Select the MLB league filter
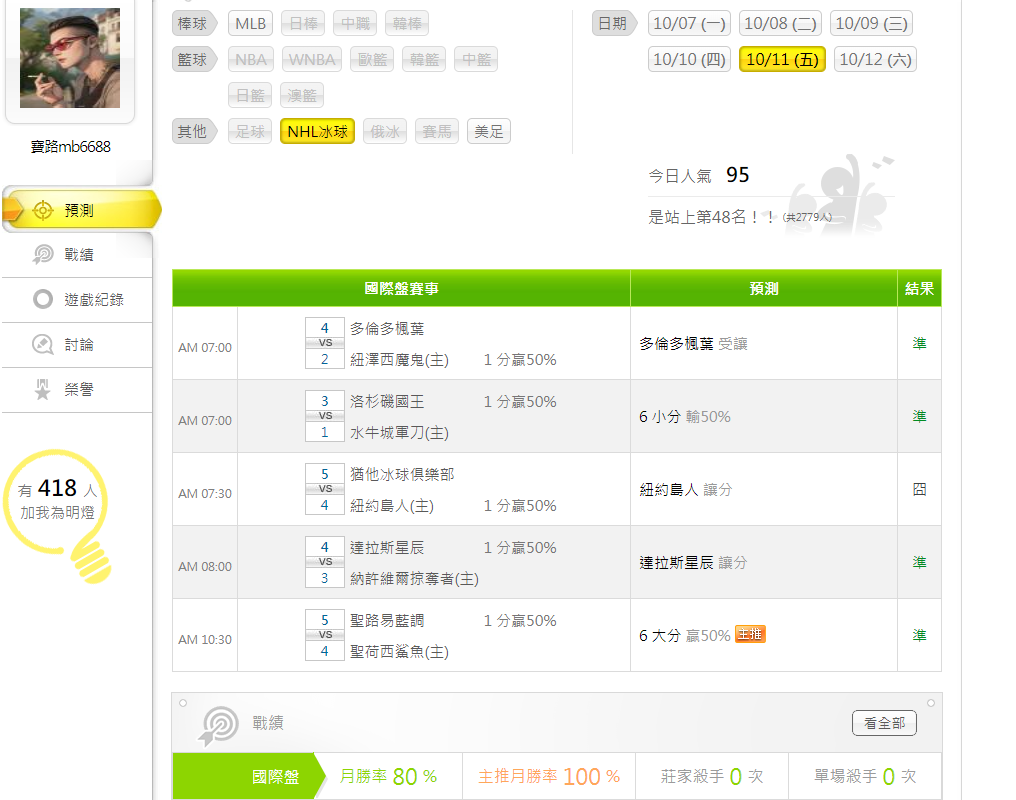The image size is (1016, 800). pos(250,23)
